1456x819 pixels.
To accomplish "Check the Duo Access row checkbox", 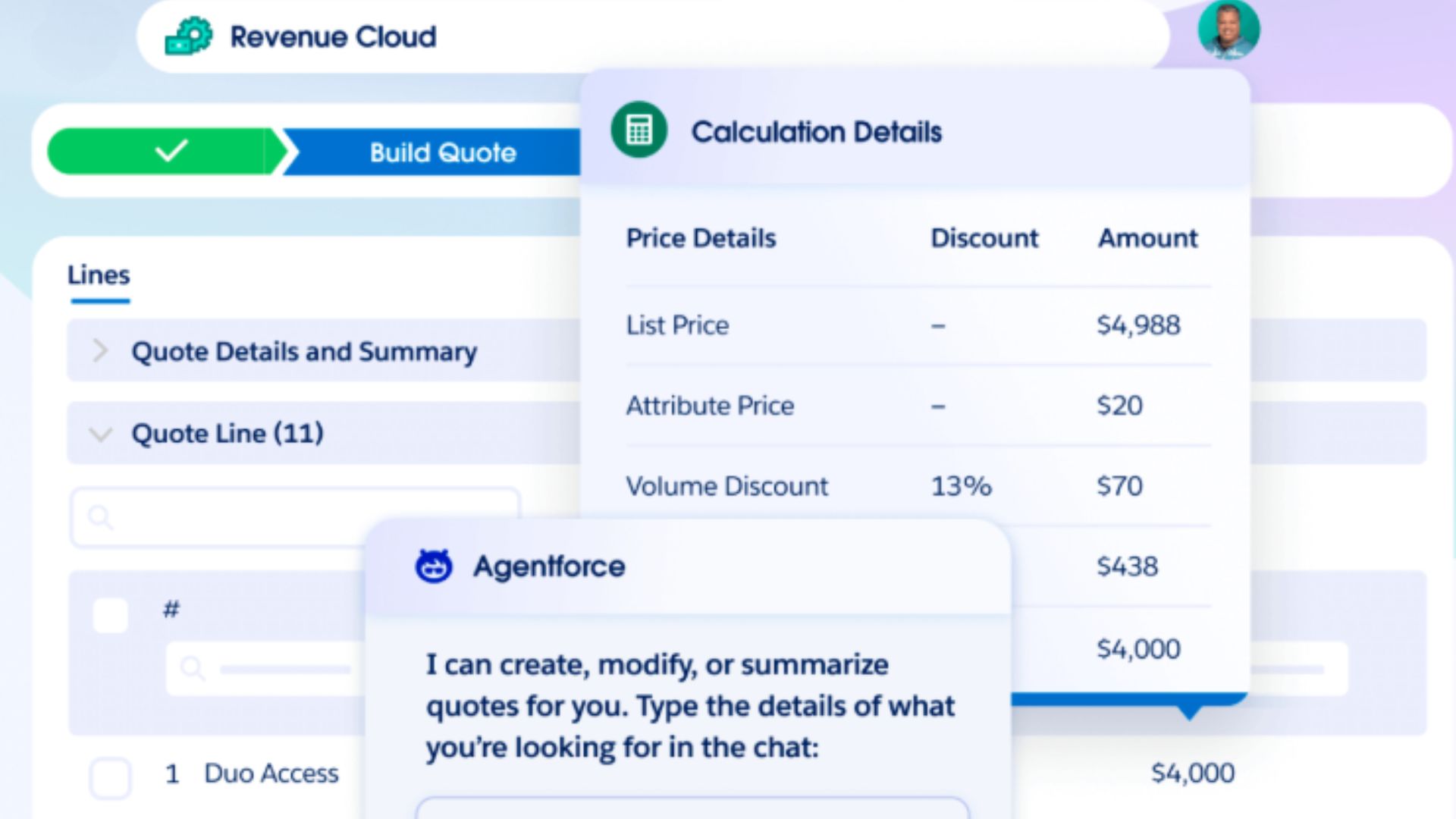I will click(x=111, y=777).
